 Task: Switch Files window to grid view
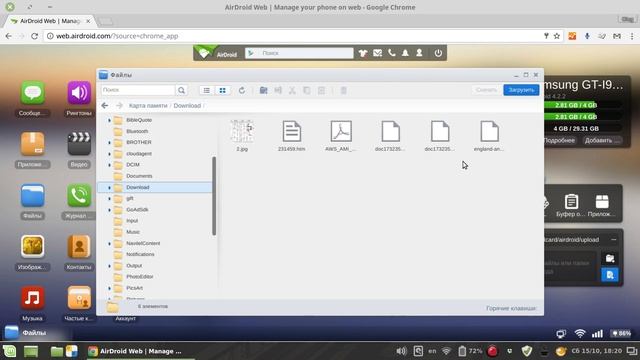click(222, 90)
